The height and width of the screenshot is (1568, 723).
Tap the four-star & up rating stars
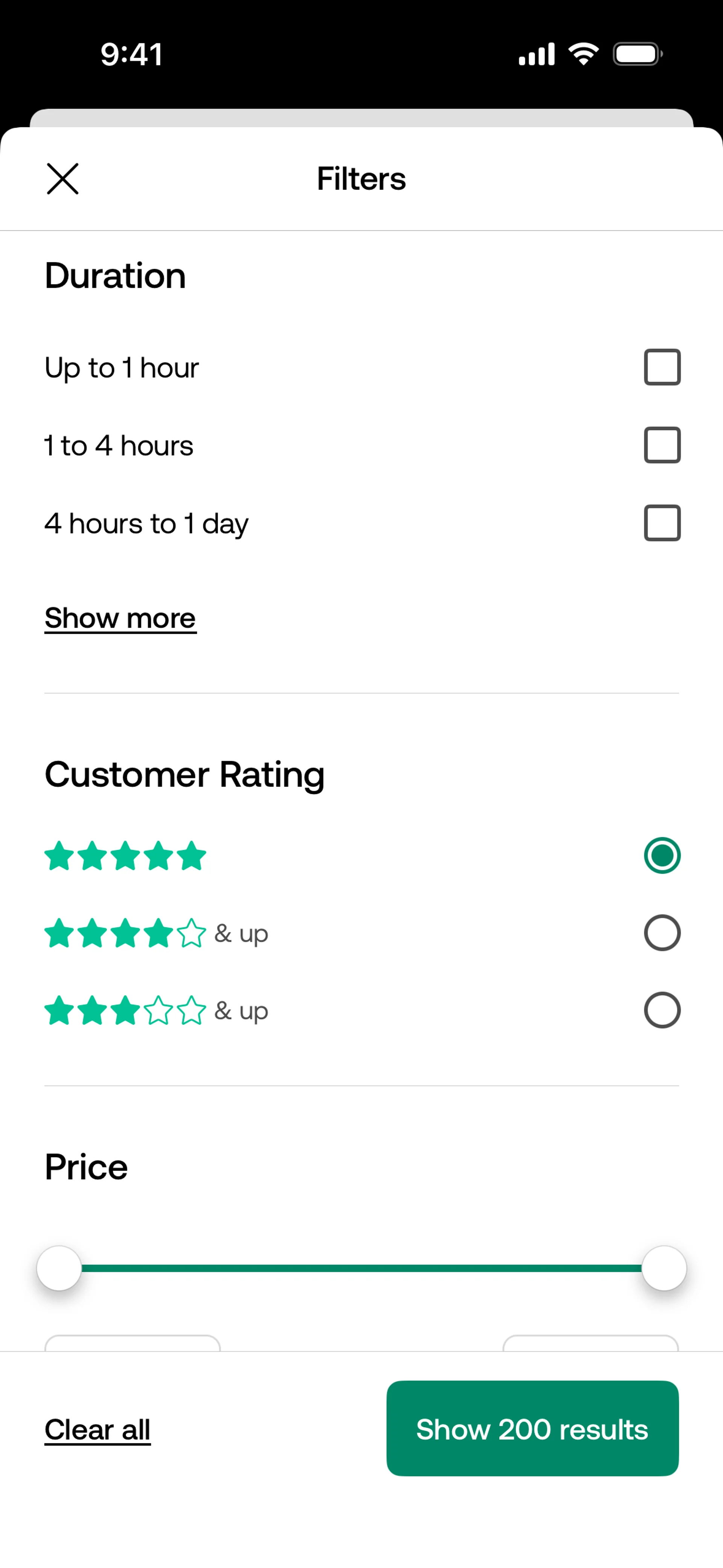tap(125, 933)
